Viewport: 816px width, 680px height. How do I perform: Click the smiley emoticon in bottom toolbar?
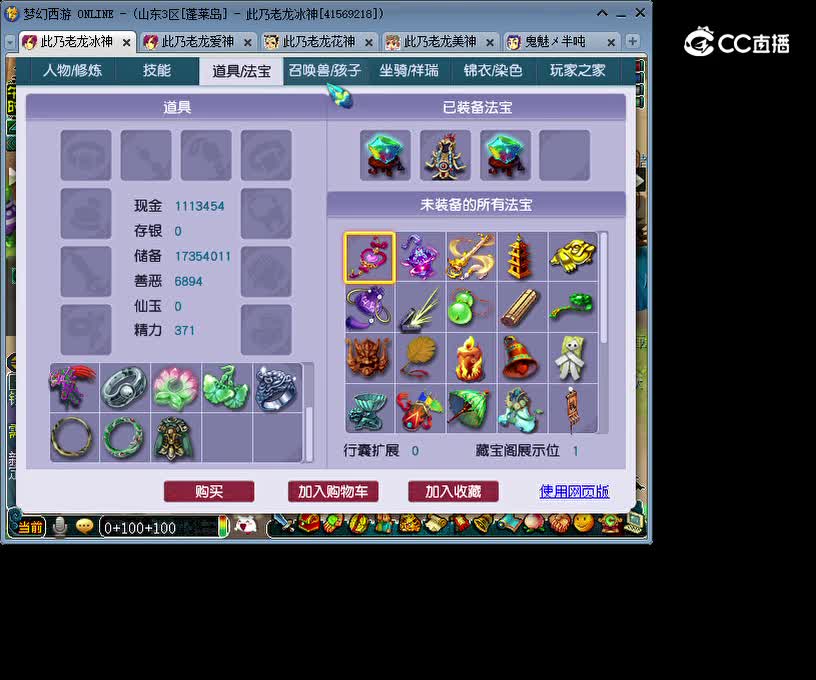(584, 523)
